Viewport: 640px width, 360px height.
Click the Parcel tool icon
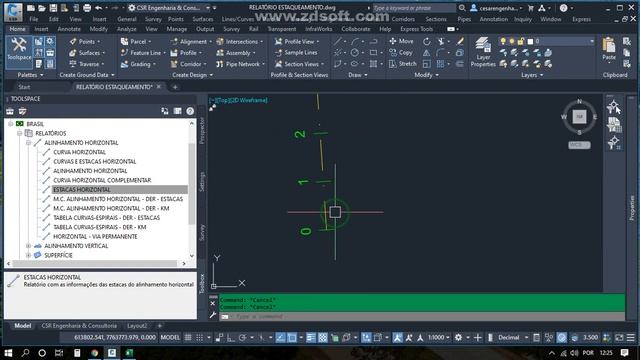pyautogui.click(x=124, y=42)
